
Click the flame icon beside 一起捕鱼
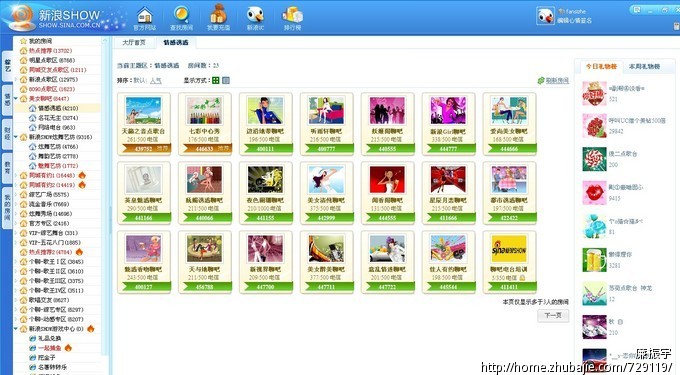[68, 347]
